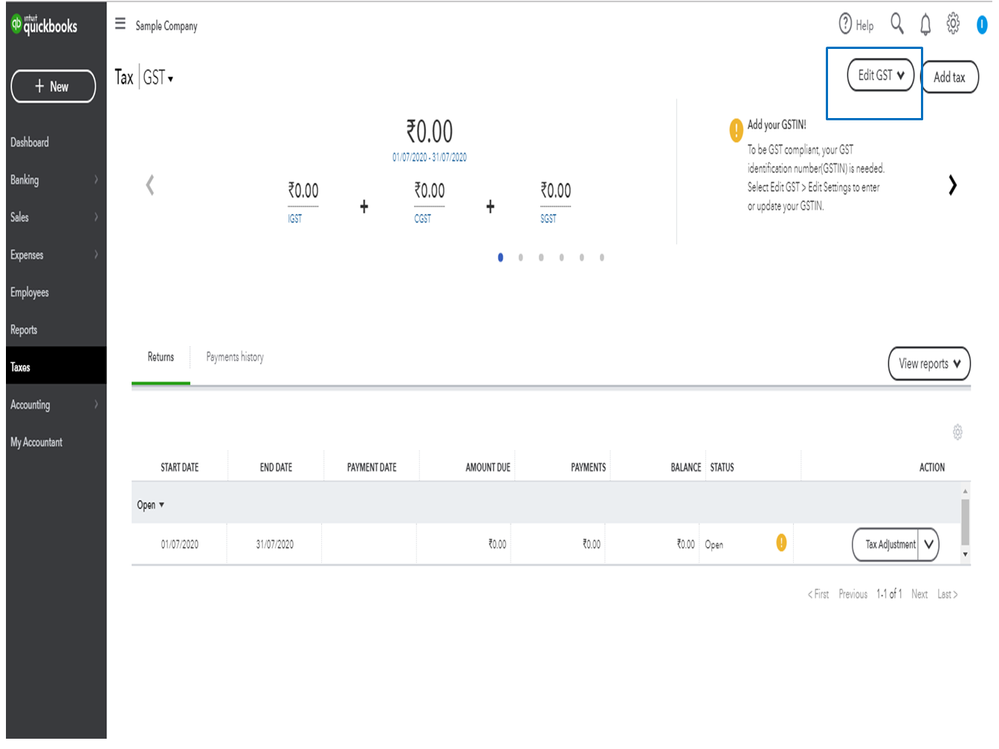
Task: Open the settings gear in header
Action: pyautogui.click(x=952, y=24)
